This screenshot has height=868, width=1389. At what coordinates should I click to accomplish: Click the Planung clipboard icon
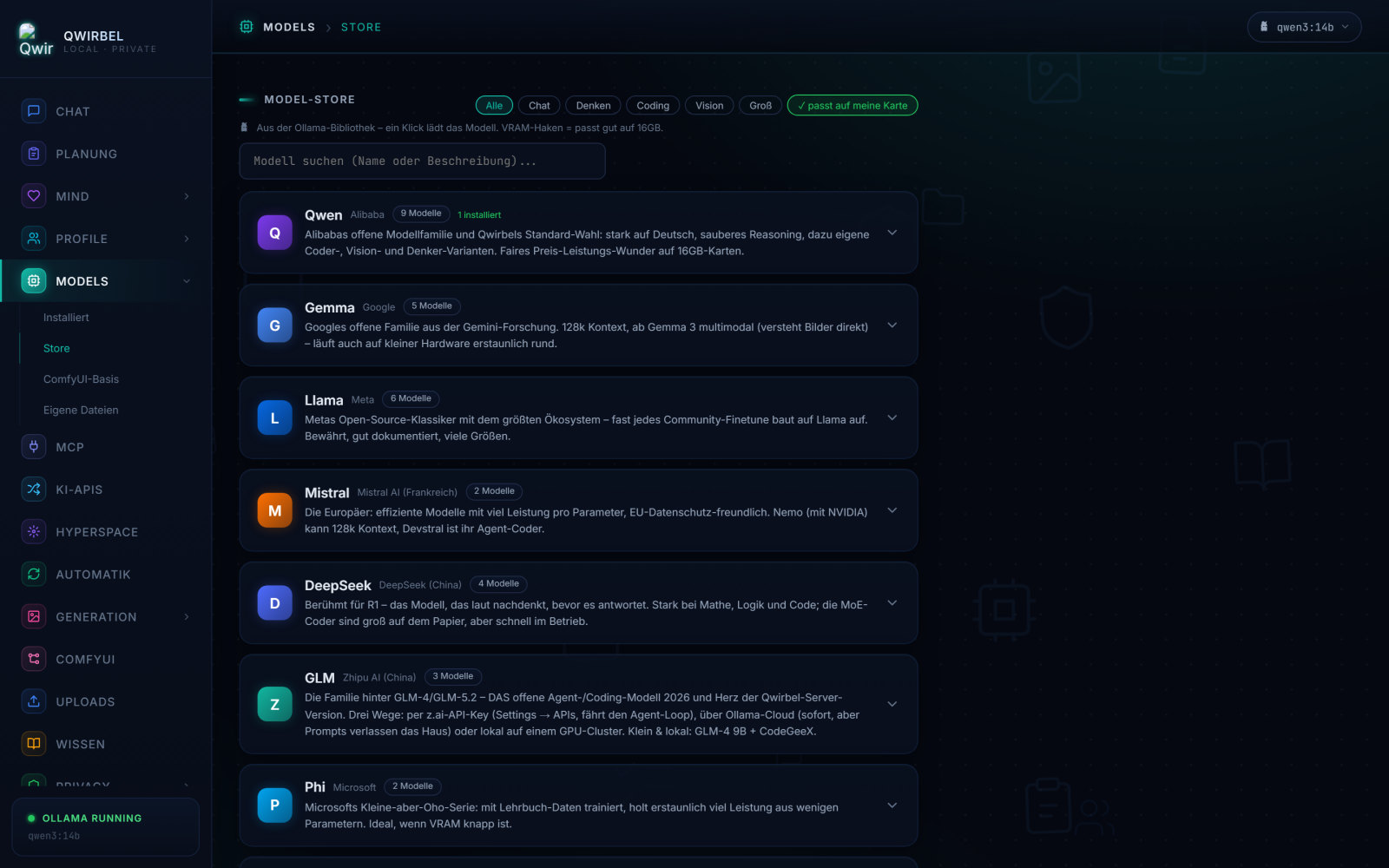tap(34, 154)
